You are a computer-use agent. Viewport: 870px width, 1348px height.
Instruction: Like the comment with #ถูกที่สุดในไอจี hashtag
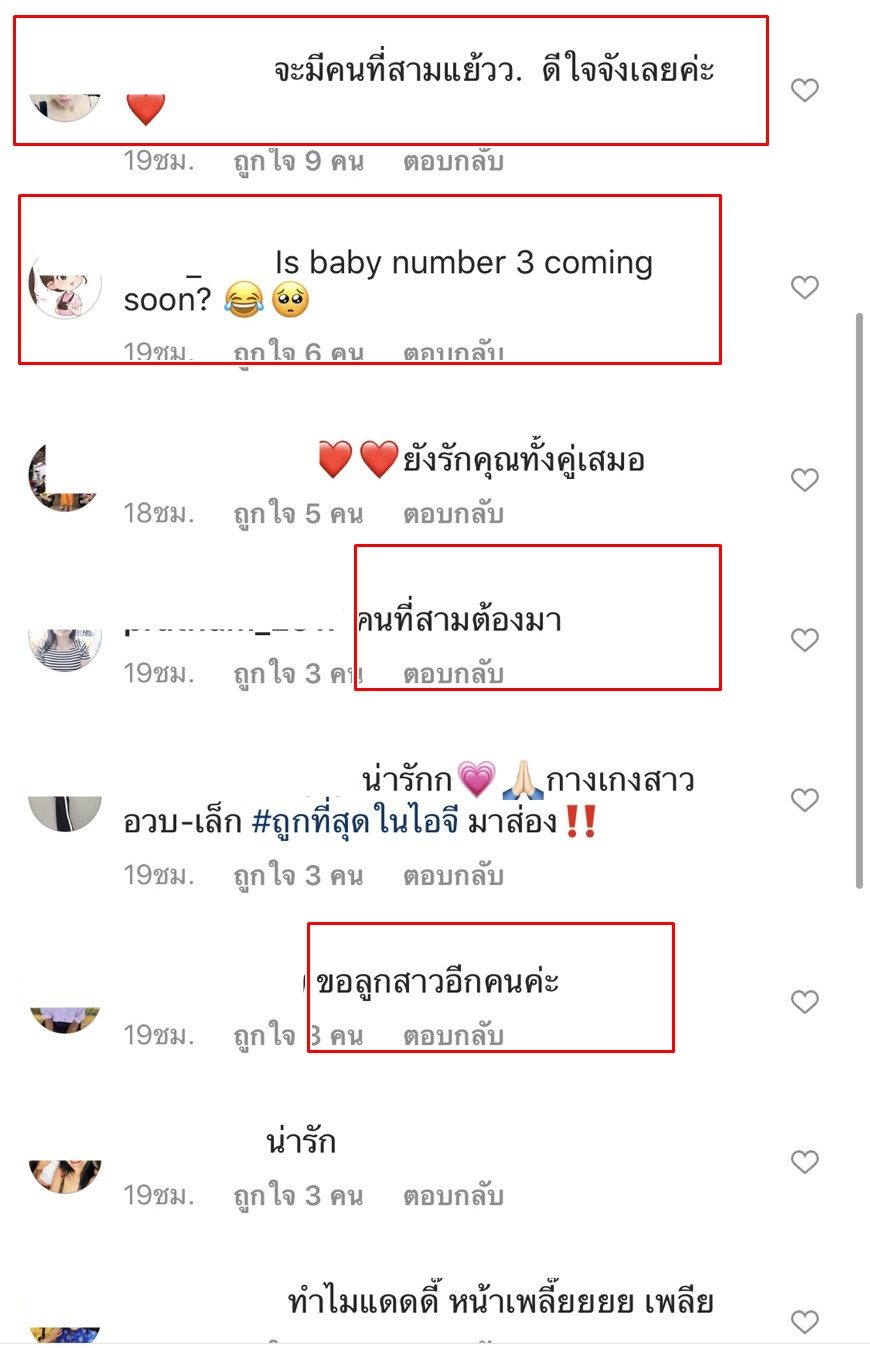[805, 799]
